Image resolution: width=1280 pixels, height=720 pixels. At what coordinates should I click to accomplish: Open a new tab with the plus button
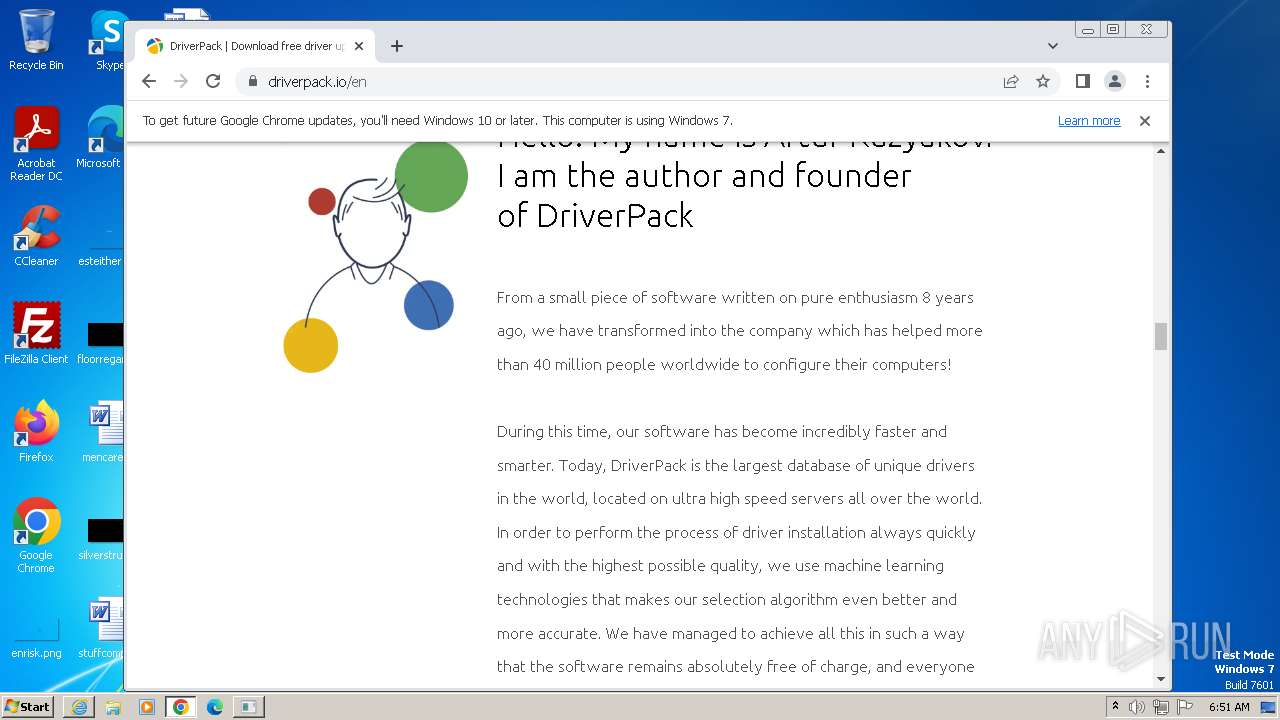pyautogui.click(x=397, y=46)
